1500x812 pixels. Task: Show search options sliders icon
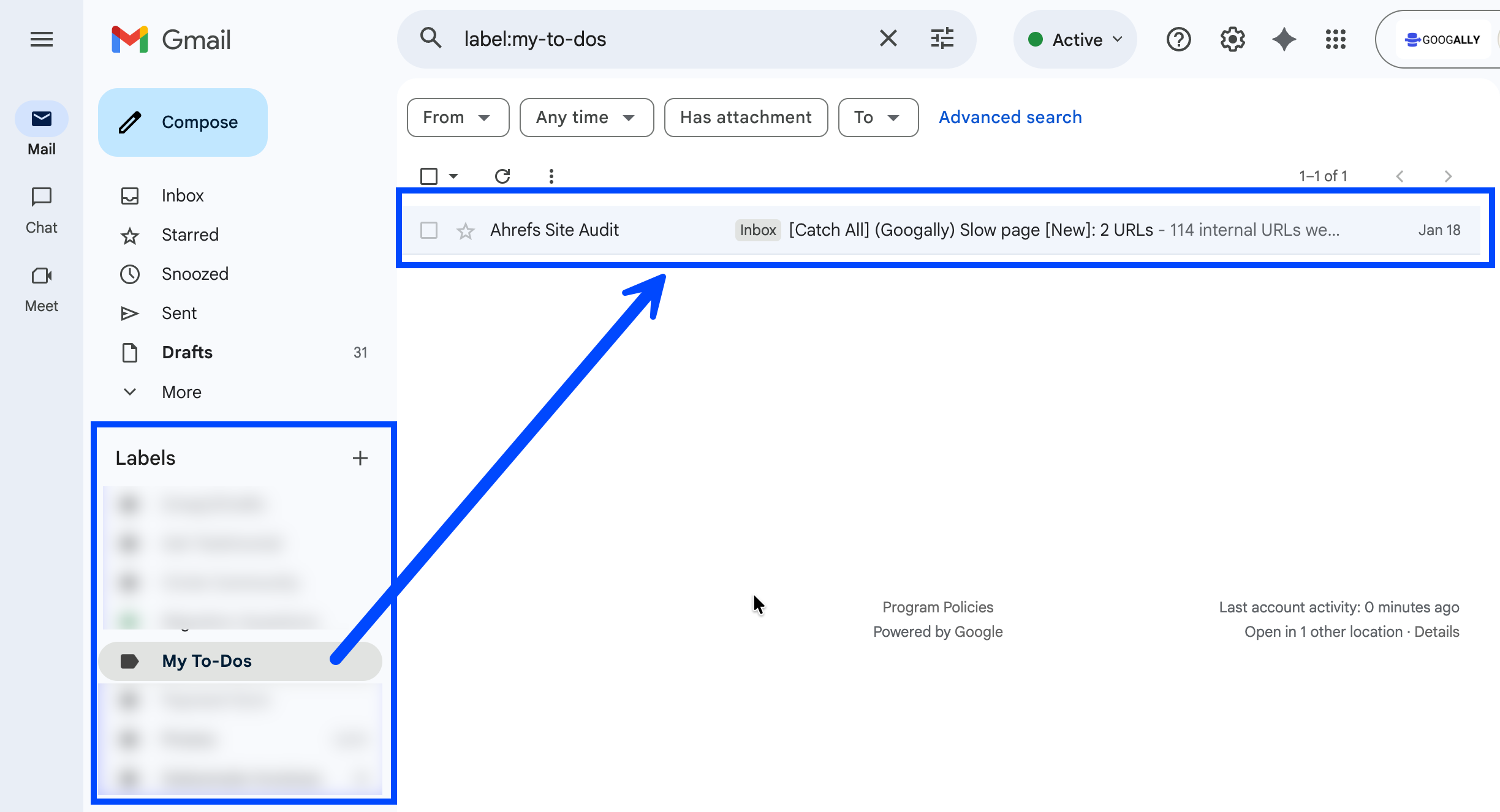click(942, 39)
